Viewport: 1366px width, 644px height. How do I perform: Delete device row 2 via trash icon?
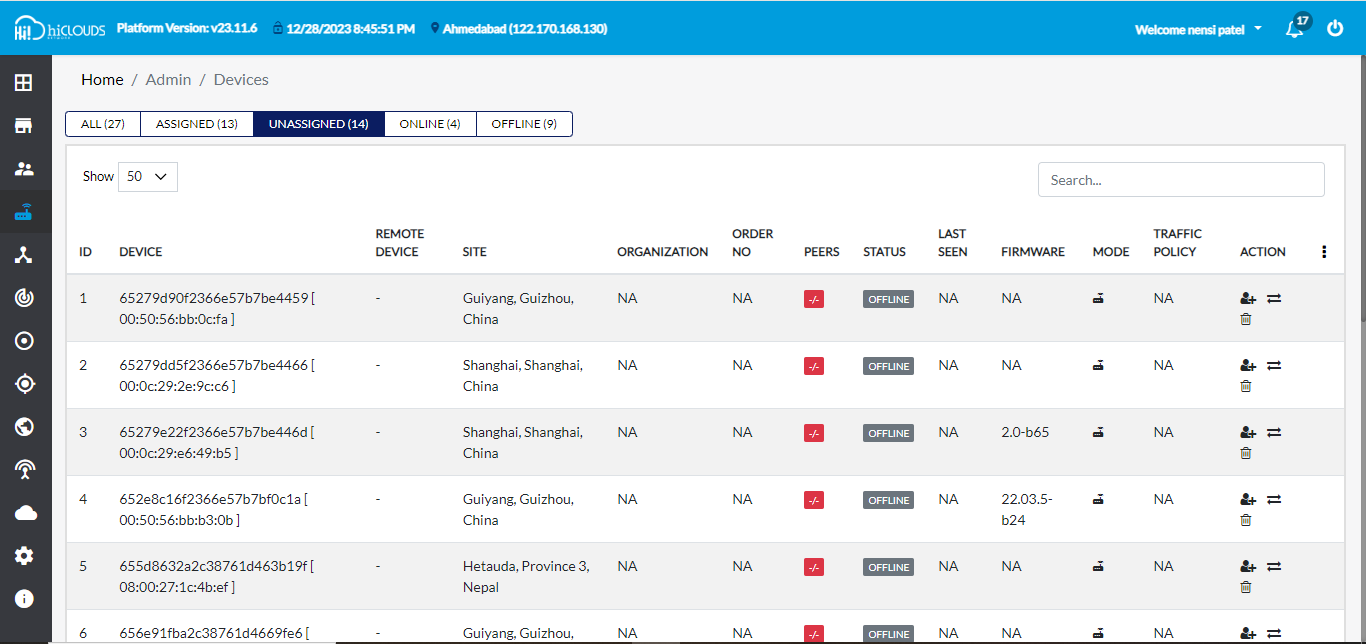pos(1246,386)
